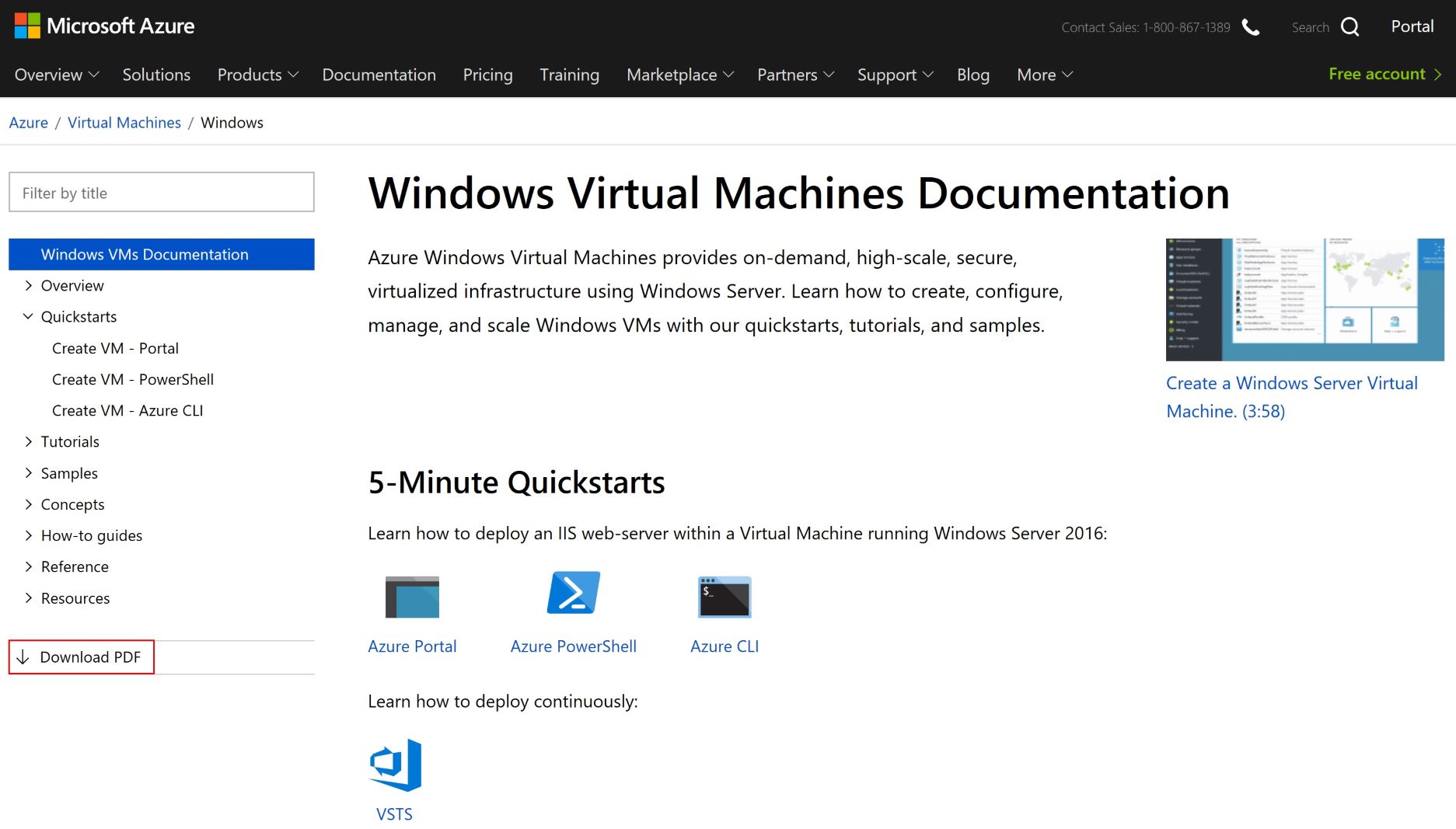Play the Windows Server VM video thumbnail
Screen dimensions: 1456x829
tap(1305, 300)
